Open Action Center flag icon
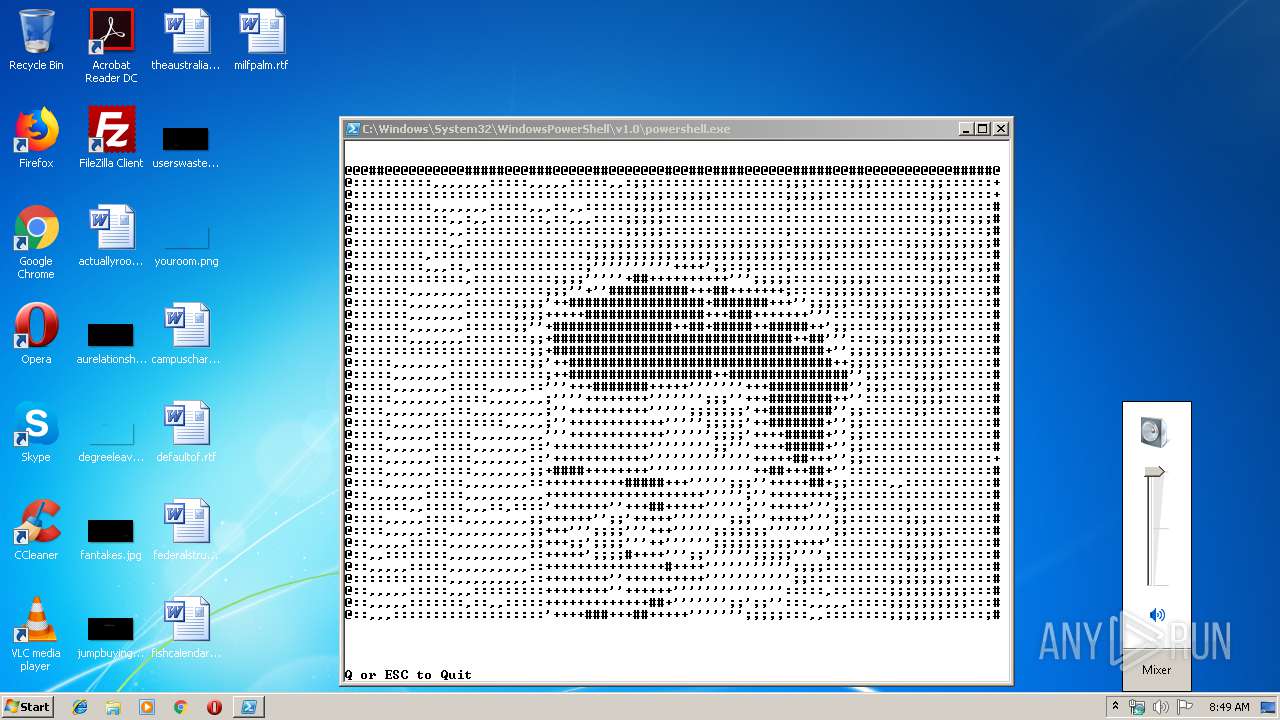 [x=1183, y=707]
